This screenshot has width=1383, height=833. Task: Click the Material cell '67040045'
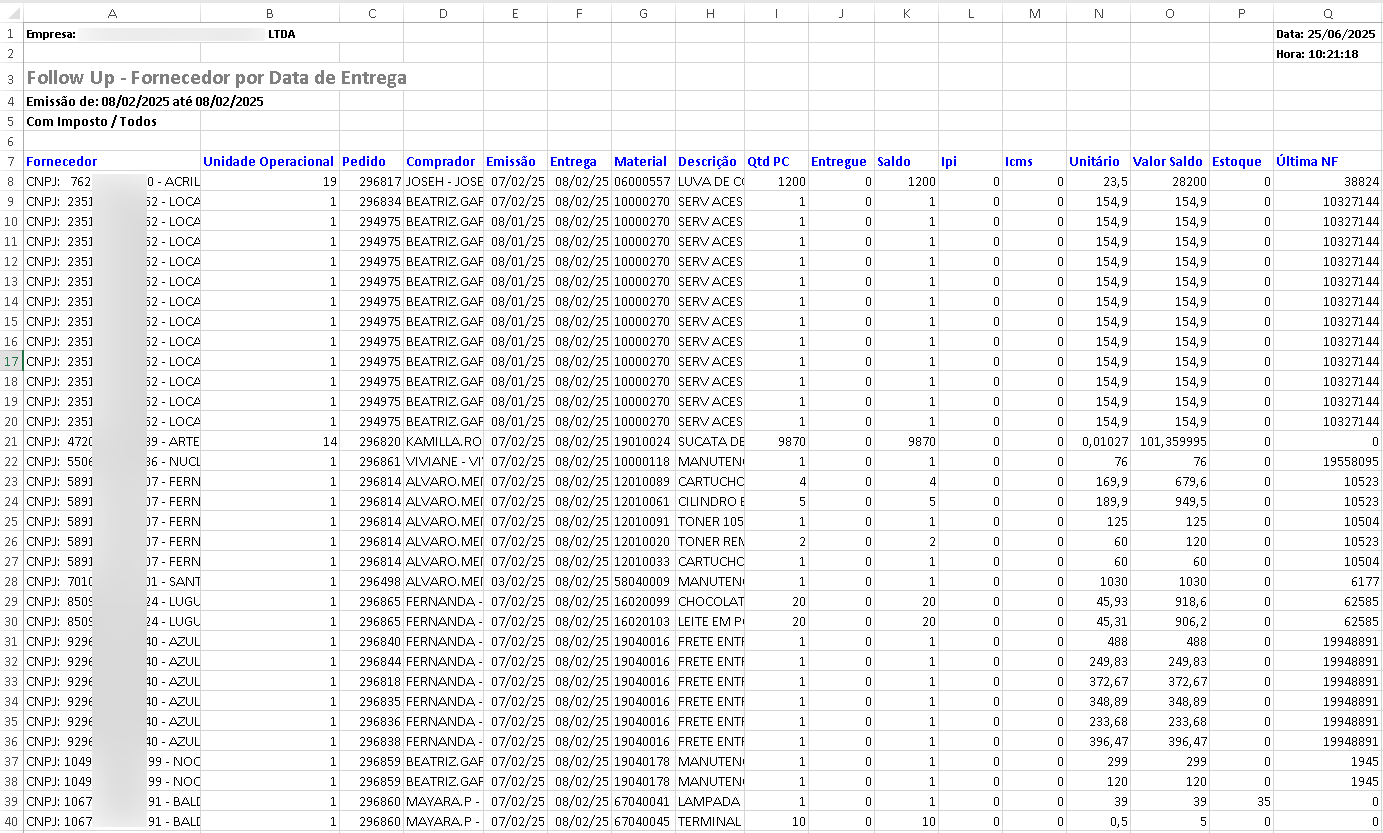click(643, 821)
